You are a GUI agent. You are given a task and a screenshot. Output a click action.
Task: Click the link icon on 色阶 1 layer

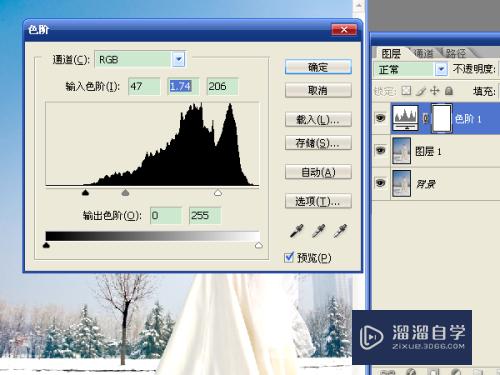coord(425,118)
